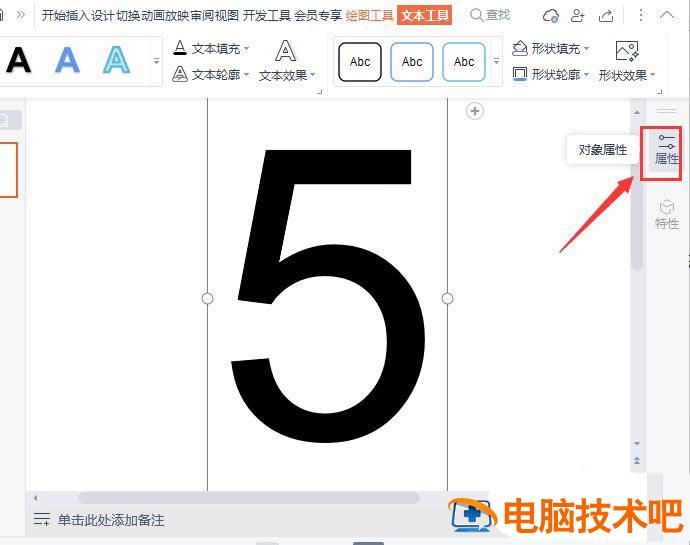Switch to the 绘图工具 tab

[x=370, y=15]
